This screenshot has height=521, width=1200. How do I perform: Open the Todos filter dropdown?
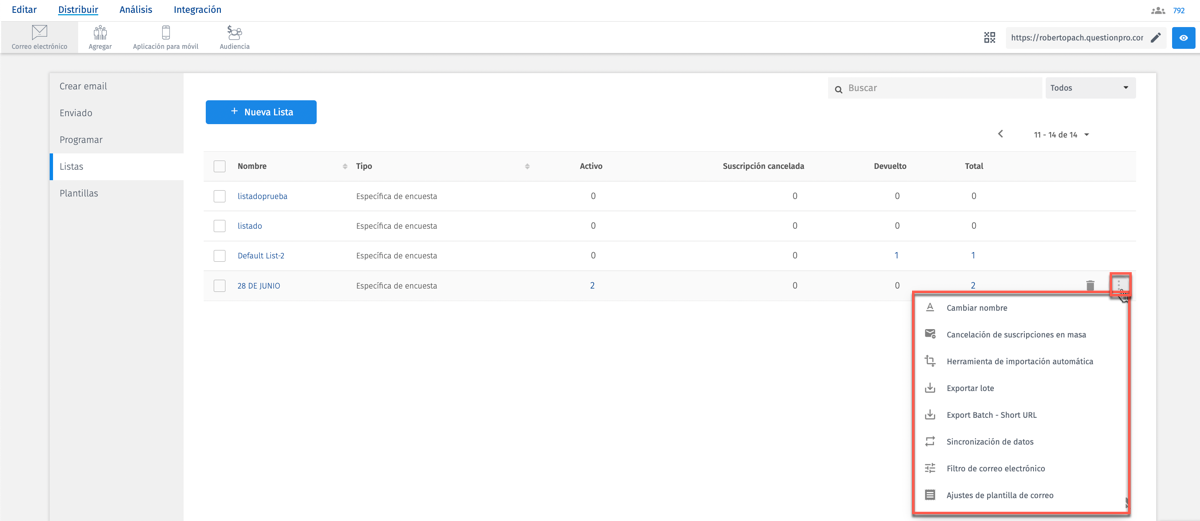1090,88
